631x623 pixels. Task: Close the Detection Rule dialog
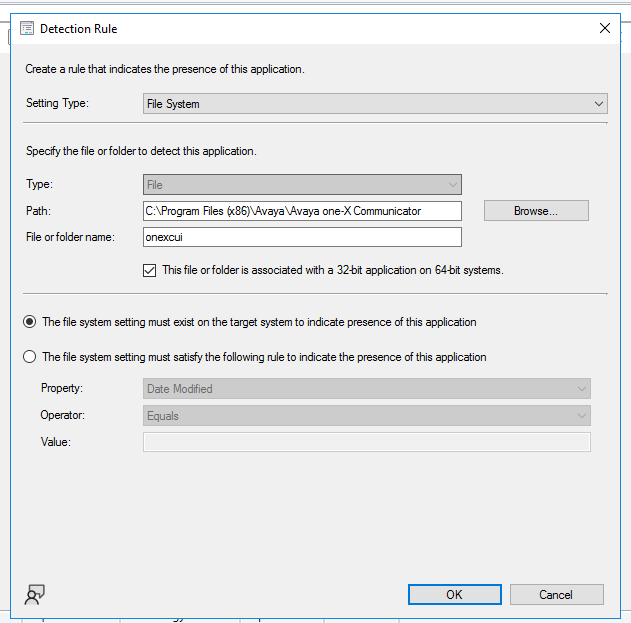tap(604, 28)
